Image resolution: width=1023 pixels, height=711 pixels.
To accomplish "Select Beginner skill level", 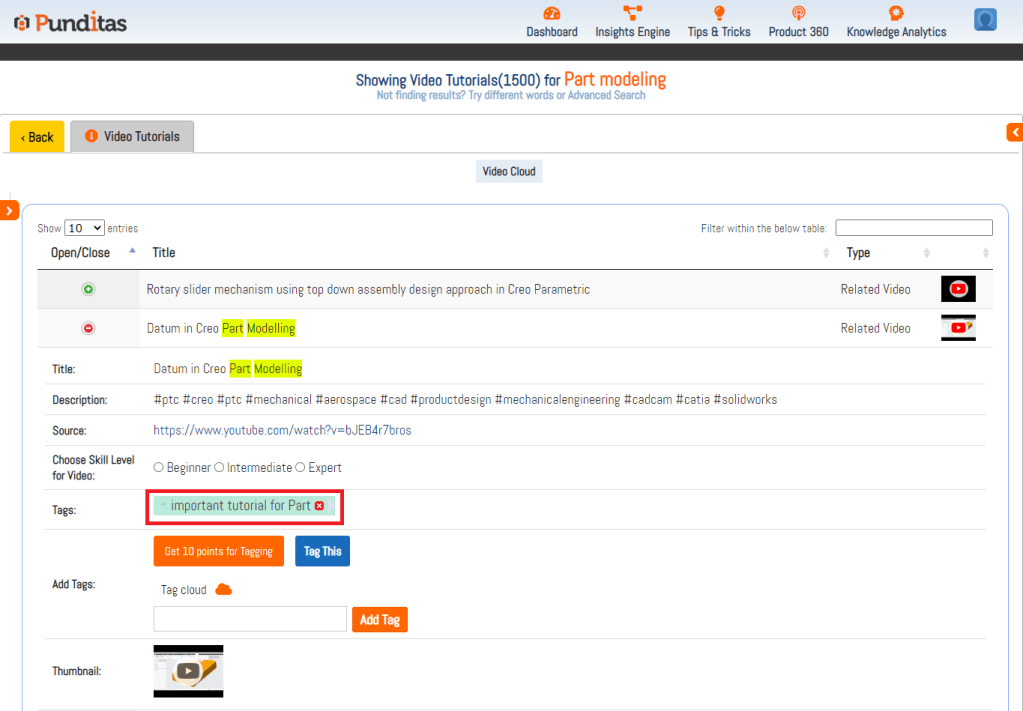I will (x=158, y=467).
